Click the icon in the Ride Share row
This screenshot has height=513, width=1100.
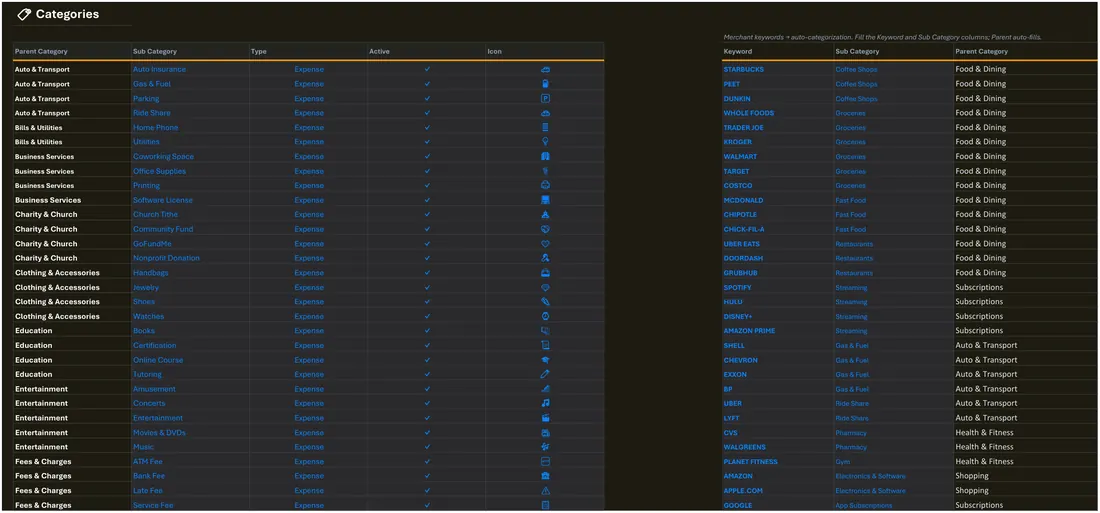(545, 113)
